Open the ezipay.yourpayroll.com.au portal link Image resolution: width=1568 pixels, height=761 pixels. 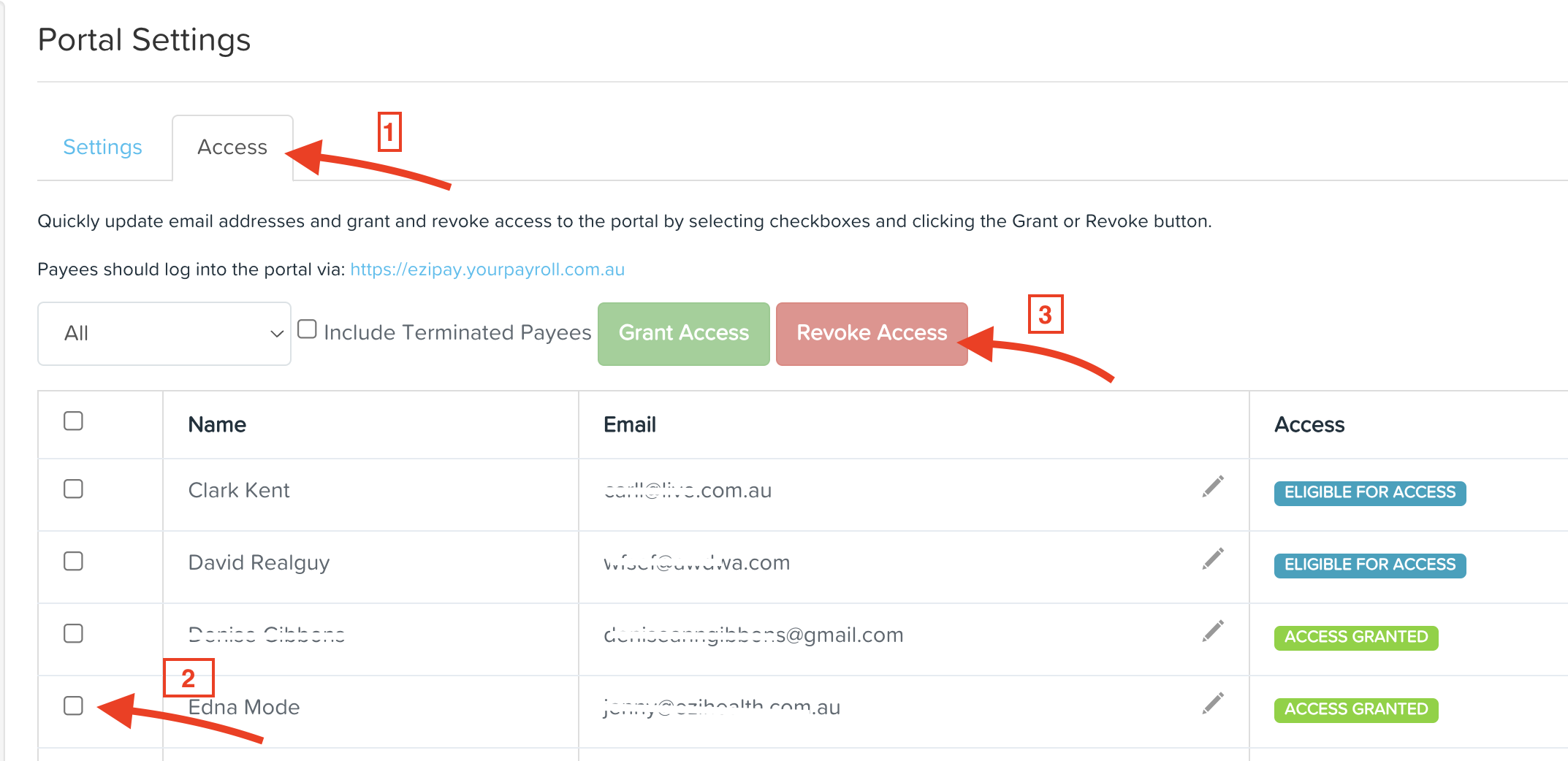click(x=487, y=269)
